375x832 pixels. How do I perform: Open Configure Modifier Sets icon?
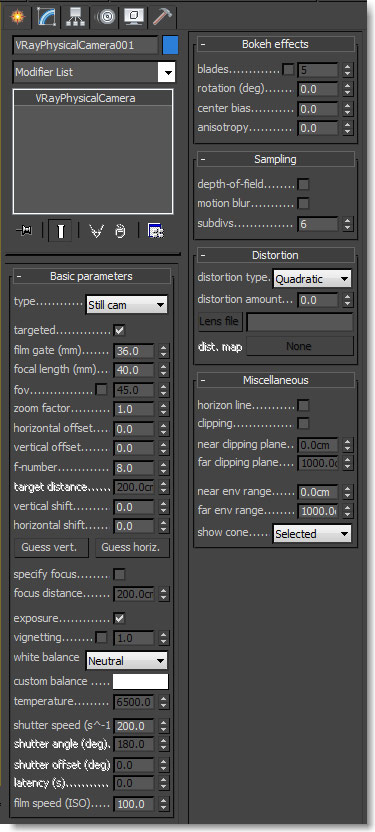click(x=156, y=231)
